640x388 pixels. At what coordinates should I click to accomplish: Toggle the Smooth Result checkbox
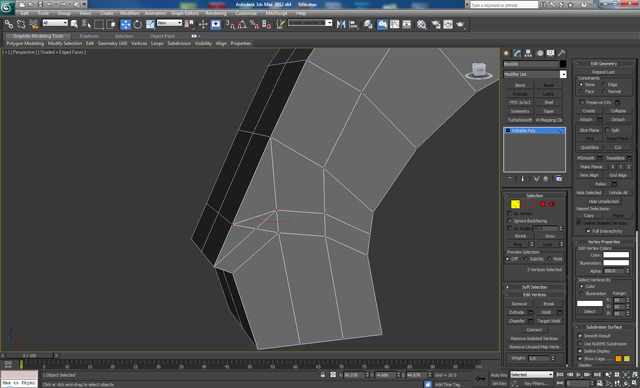[580, 335]
